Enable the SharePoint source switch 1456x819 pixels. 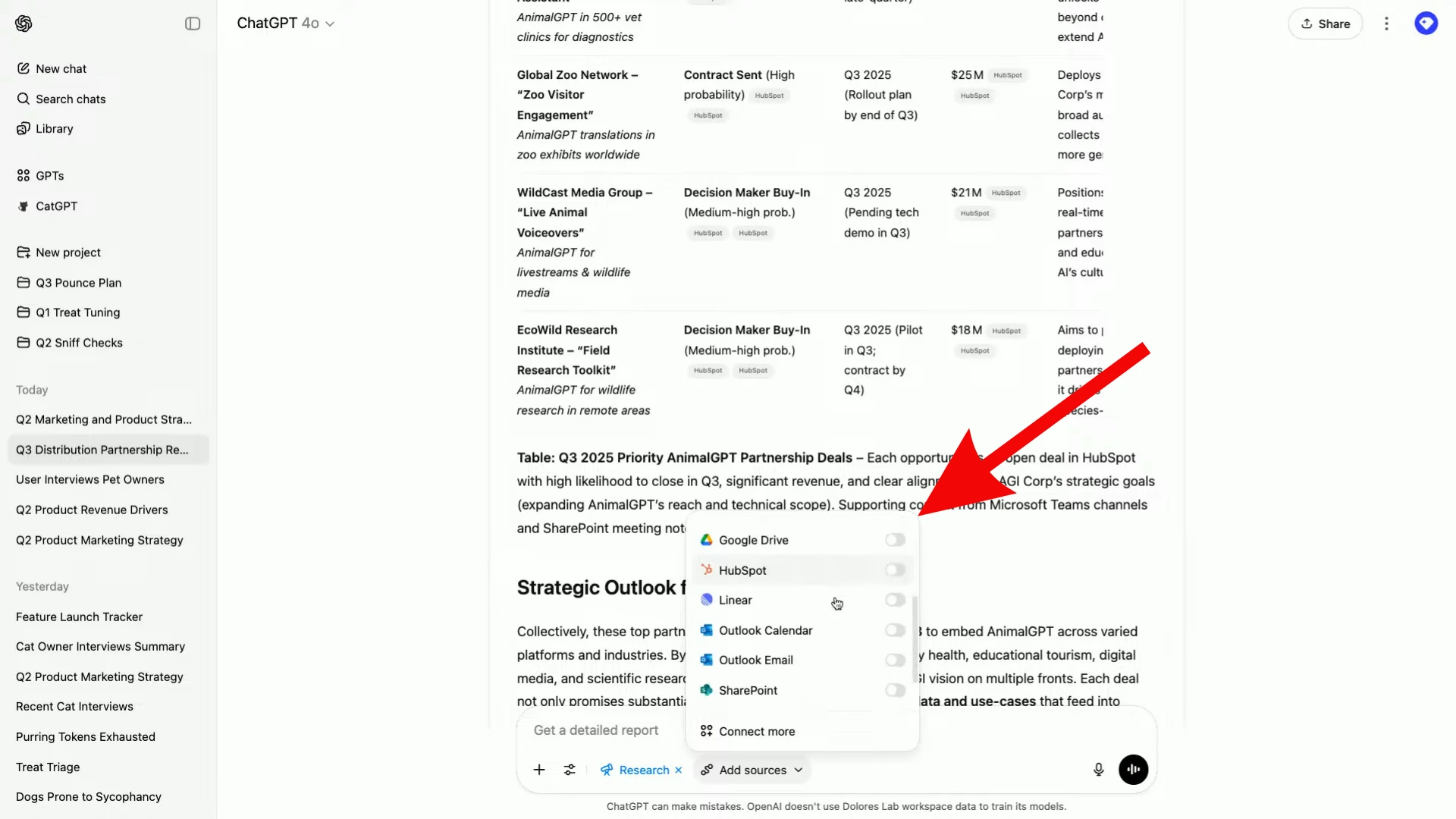click(895, 690)
